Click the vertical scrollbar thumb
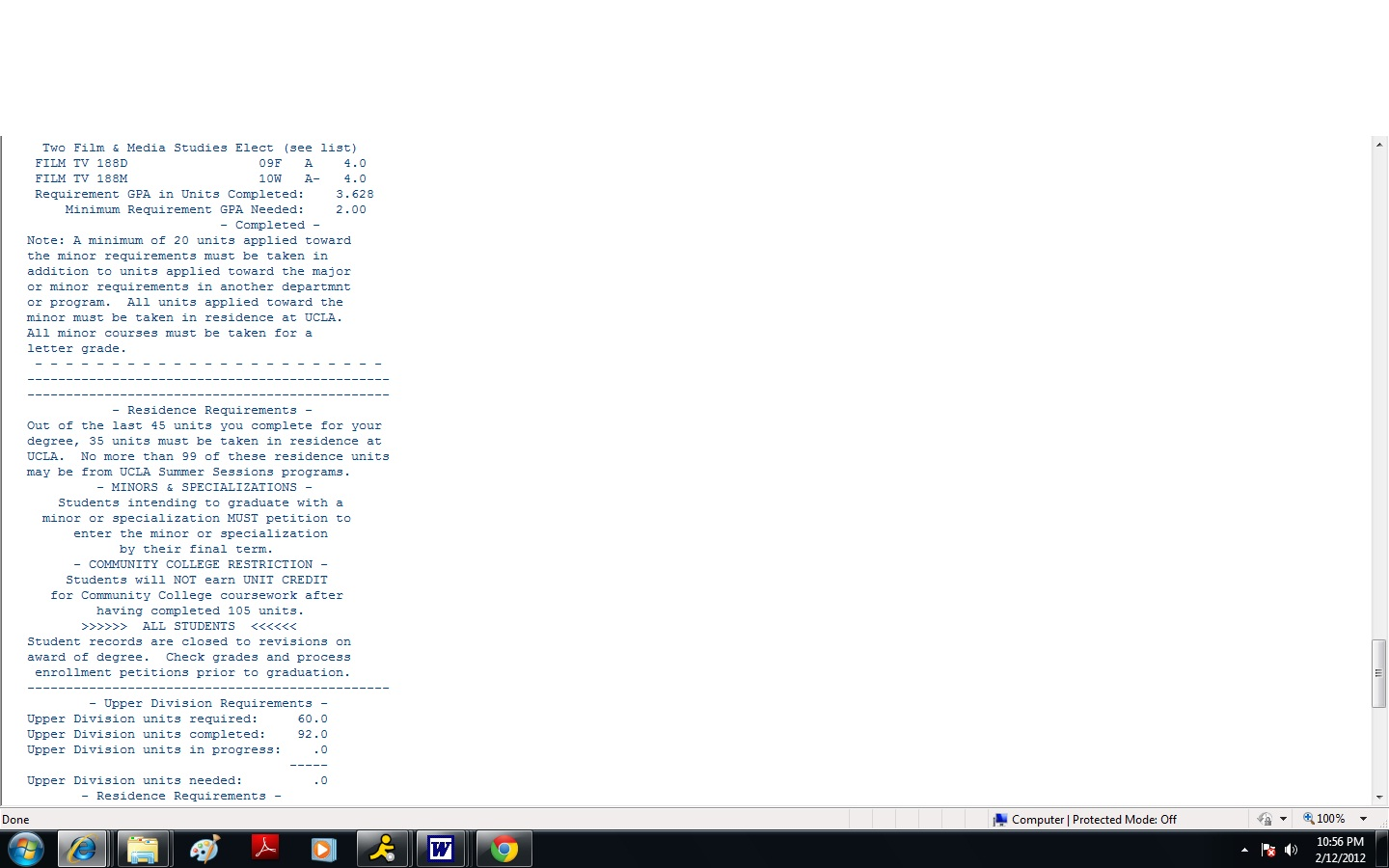The width and height of the screenshot is (1389, 868). (x=1379, y=673)
